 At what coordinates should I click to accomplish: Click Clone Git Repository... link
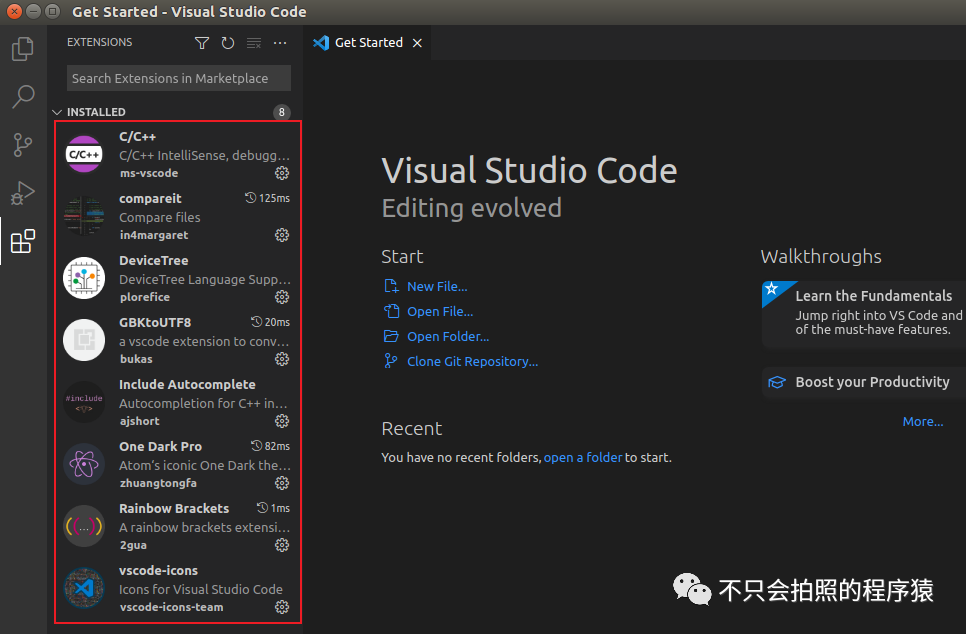tap(473, 362)
